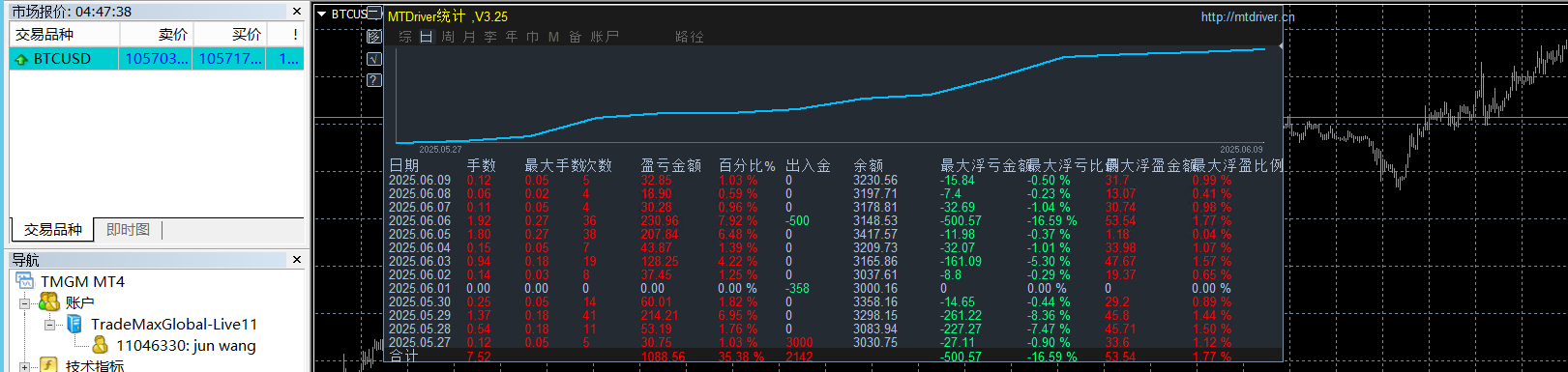Screen dimensions: 1568x372
Task: Switch to the 即时图 tab
Action: (129, 229)
